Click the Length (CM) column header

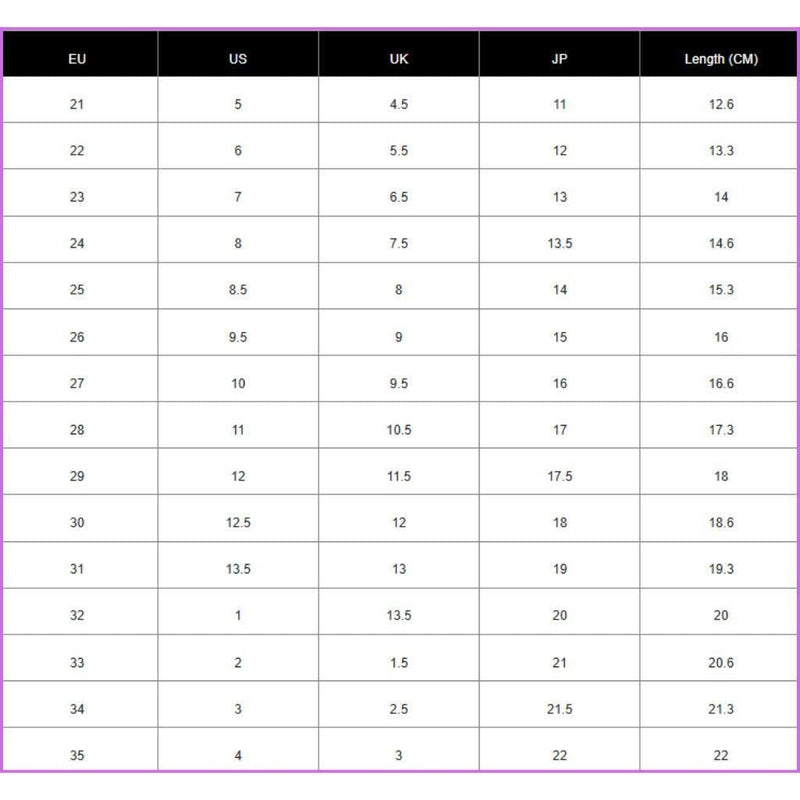tap(721, 59)
